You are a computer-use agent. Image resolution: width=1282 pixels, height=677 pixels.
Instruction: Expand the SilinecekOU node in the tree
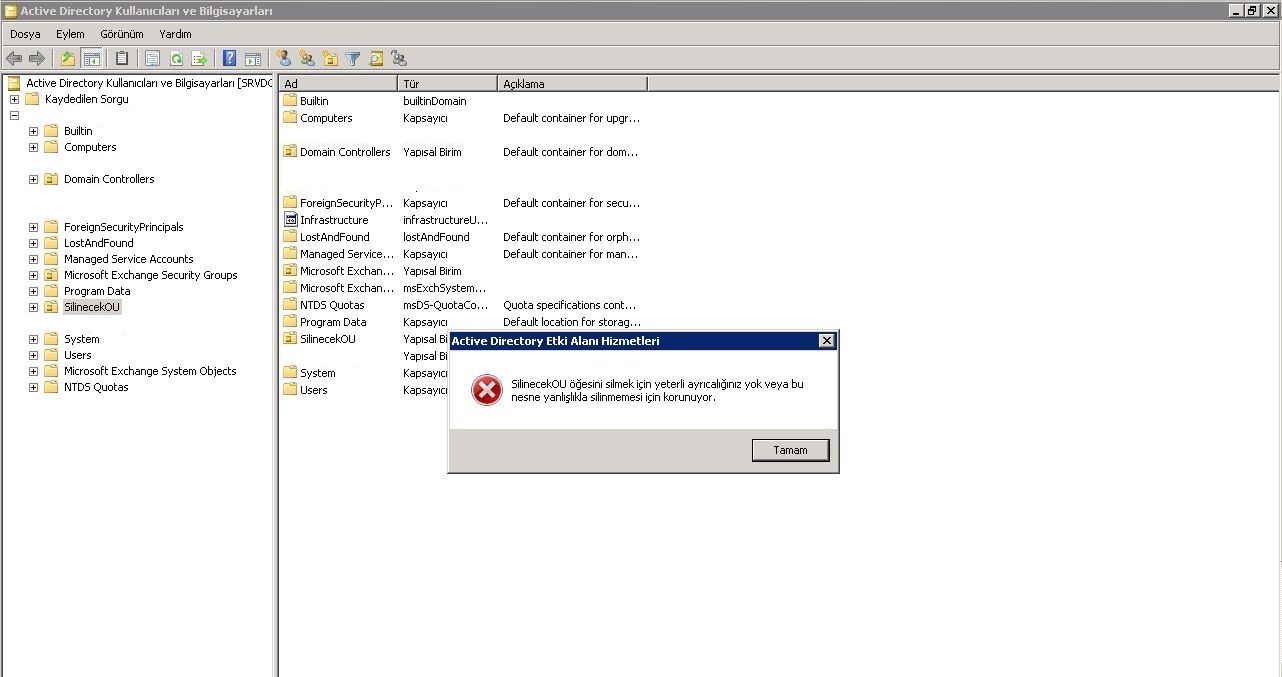pos(34,307)
